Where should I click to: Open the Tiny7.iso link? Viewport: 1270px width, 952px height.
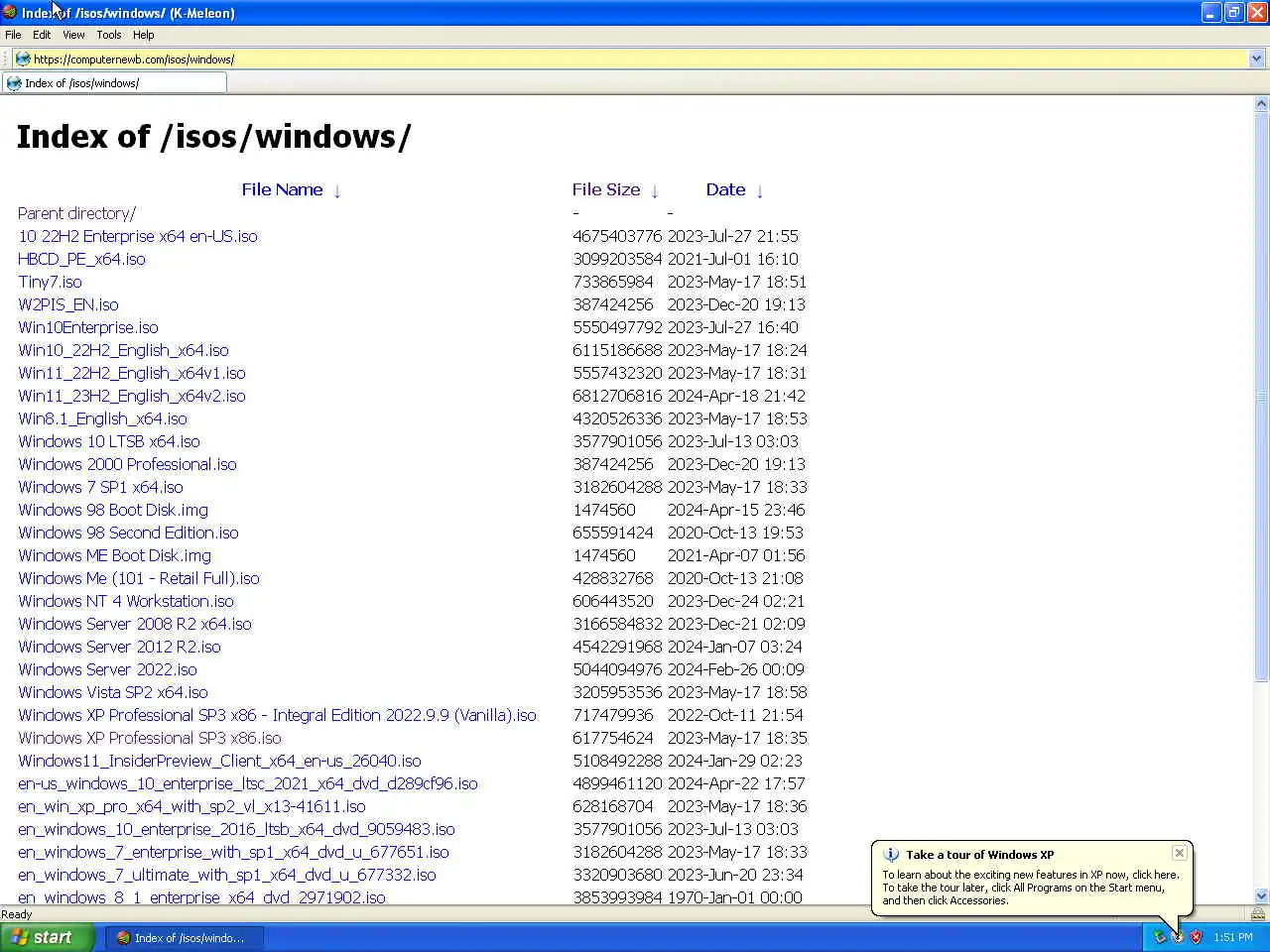[50, 282]
